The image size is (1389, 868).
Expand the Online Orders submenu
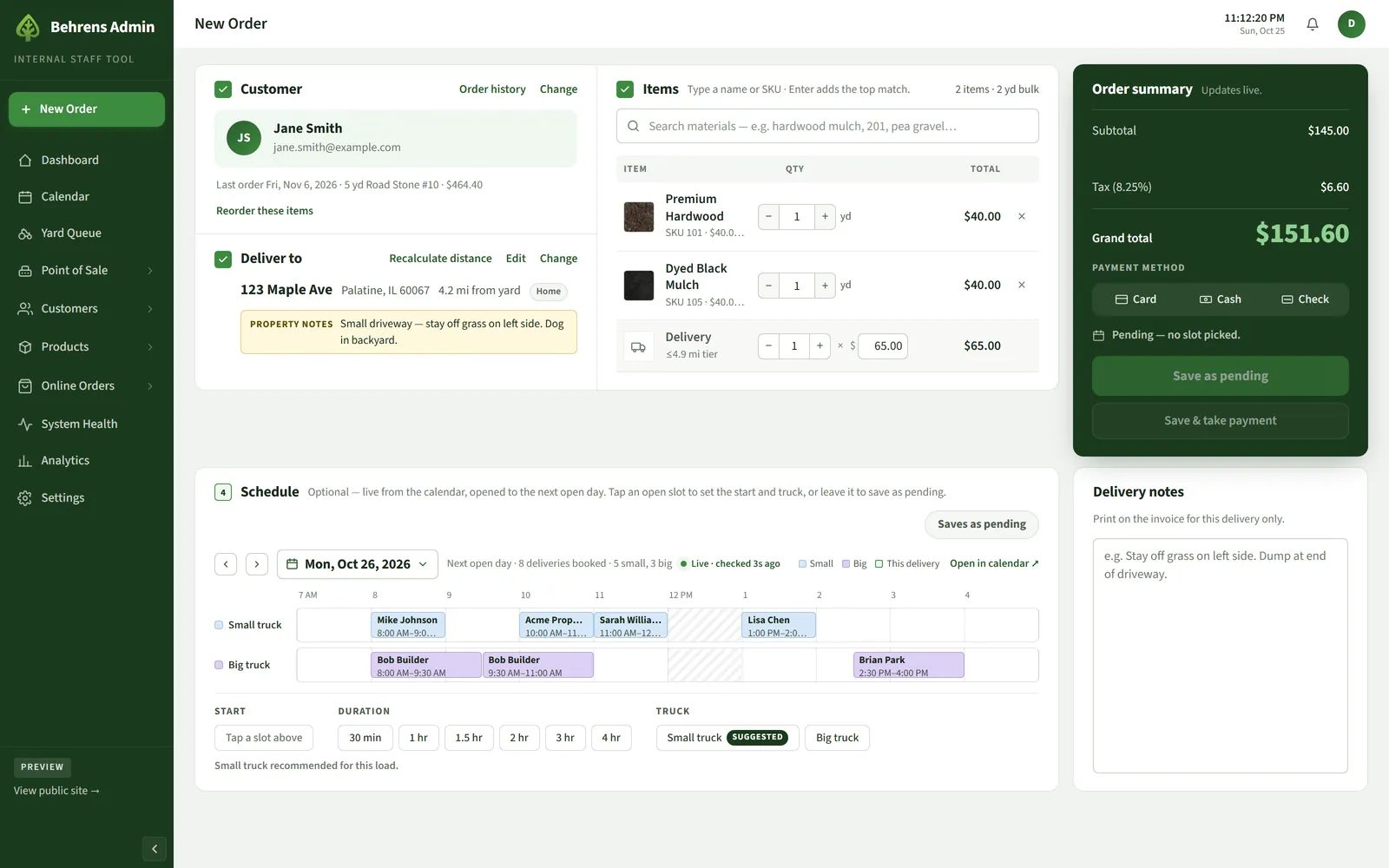[x=150, y=386]
